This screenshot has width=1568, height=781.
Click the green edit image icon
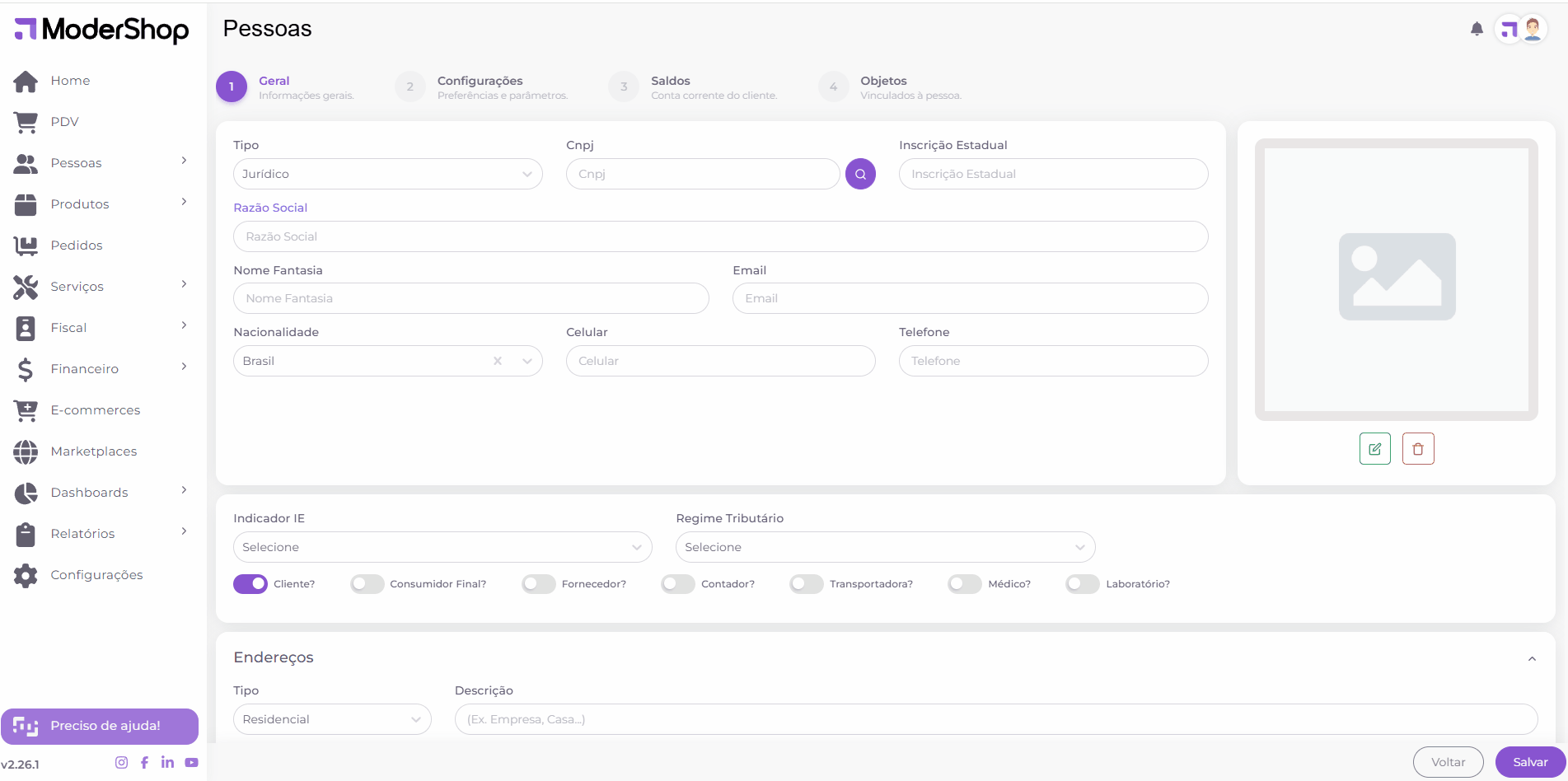1374,449
